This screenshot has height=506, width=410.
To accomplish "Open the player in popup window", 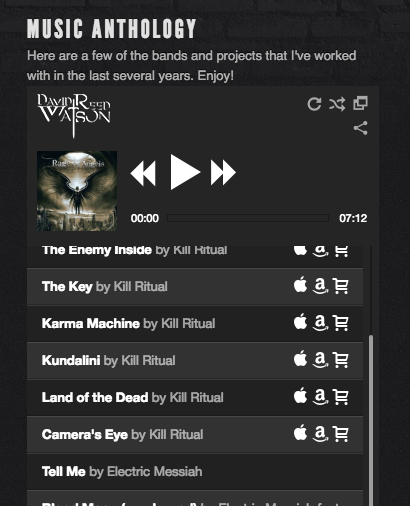I will point(360,103).
